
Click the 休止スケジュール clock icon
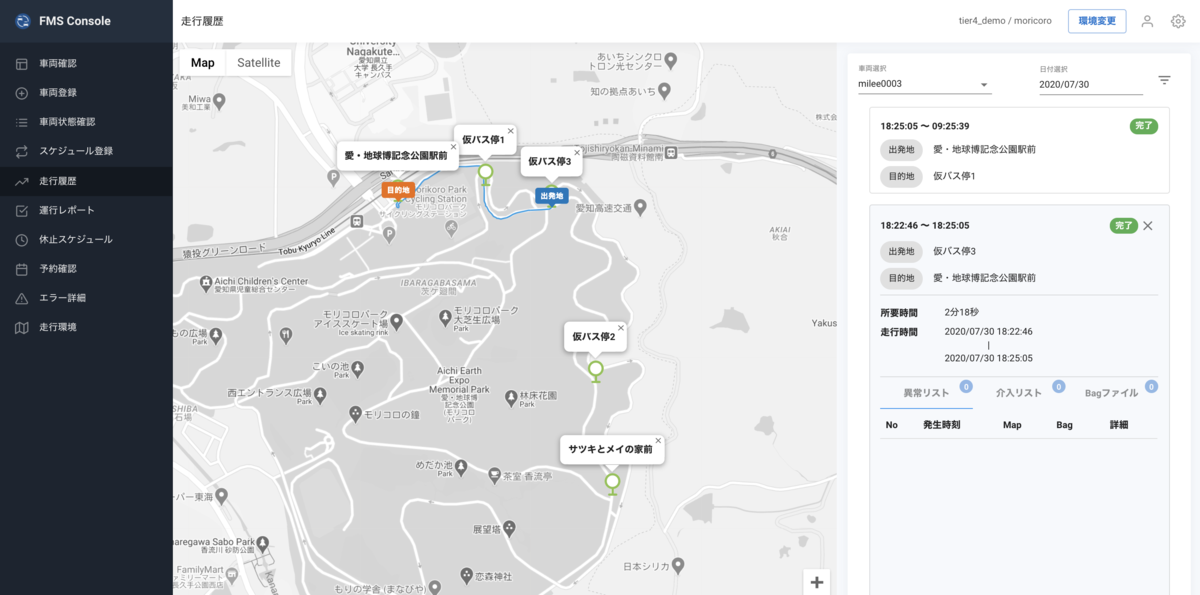pos(22,240)
